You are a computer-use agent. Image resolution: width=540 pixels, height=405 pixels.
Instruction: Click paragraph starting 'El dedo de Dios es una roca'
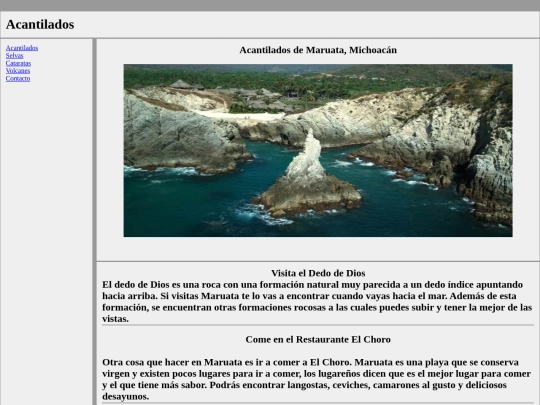click(317, 302)
